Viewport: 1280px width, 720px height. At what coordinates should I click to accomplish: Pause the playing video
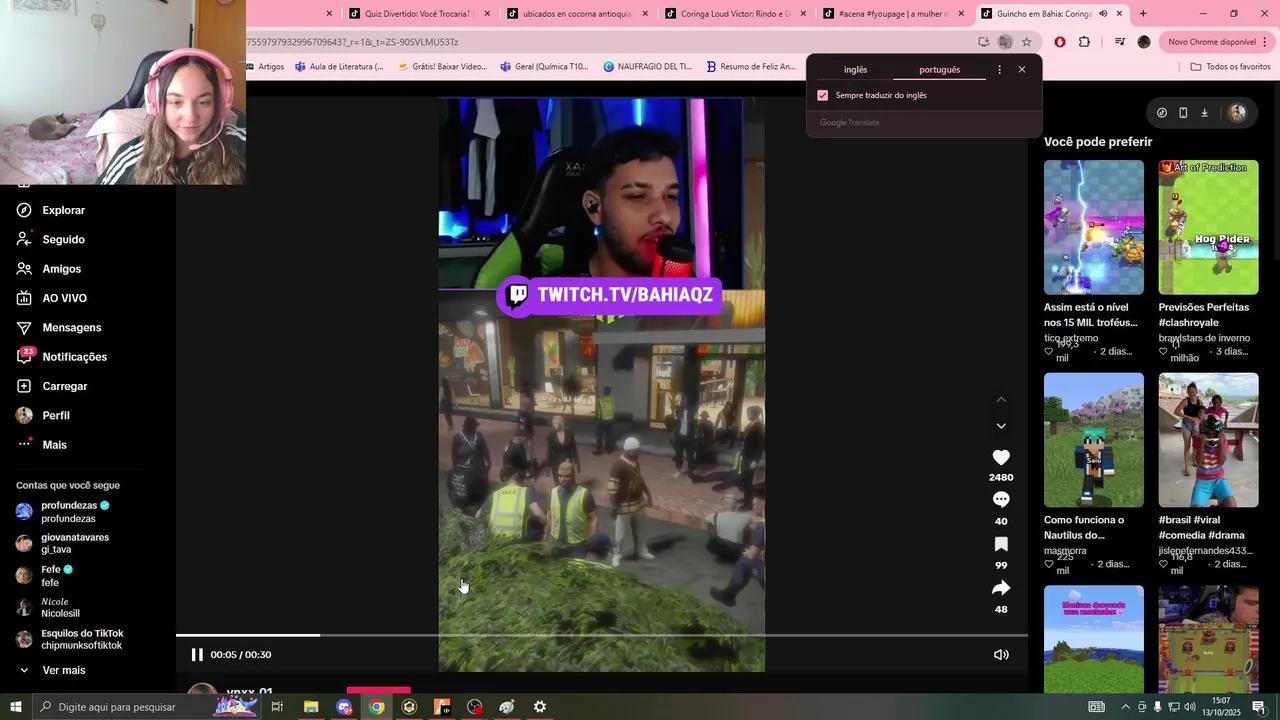click(x=197, y=654)
